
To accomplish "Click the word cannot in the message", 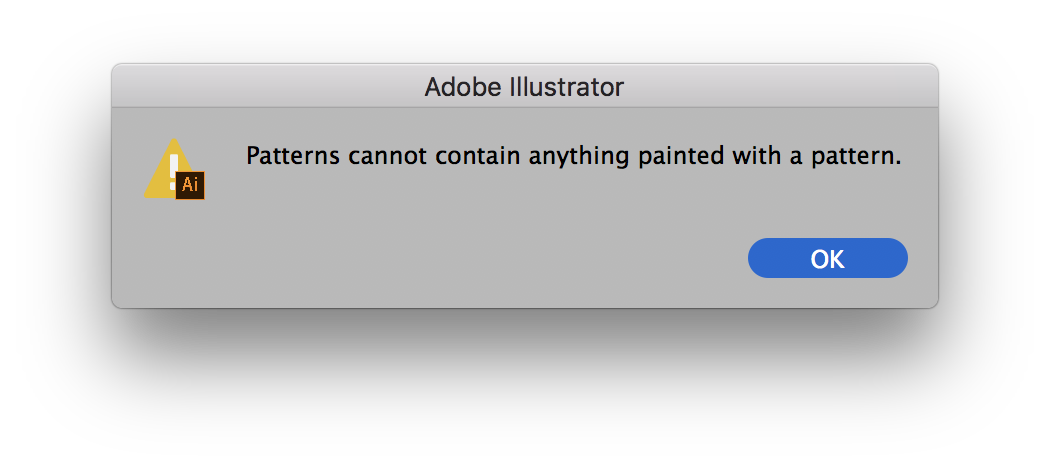I will (x=388, y=156).
